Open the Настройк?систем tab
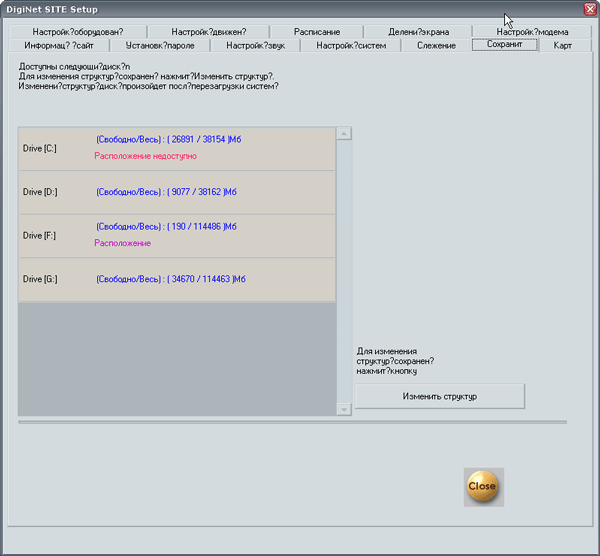Screen dimensions: 600x556 [x=351, y=46]
